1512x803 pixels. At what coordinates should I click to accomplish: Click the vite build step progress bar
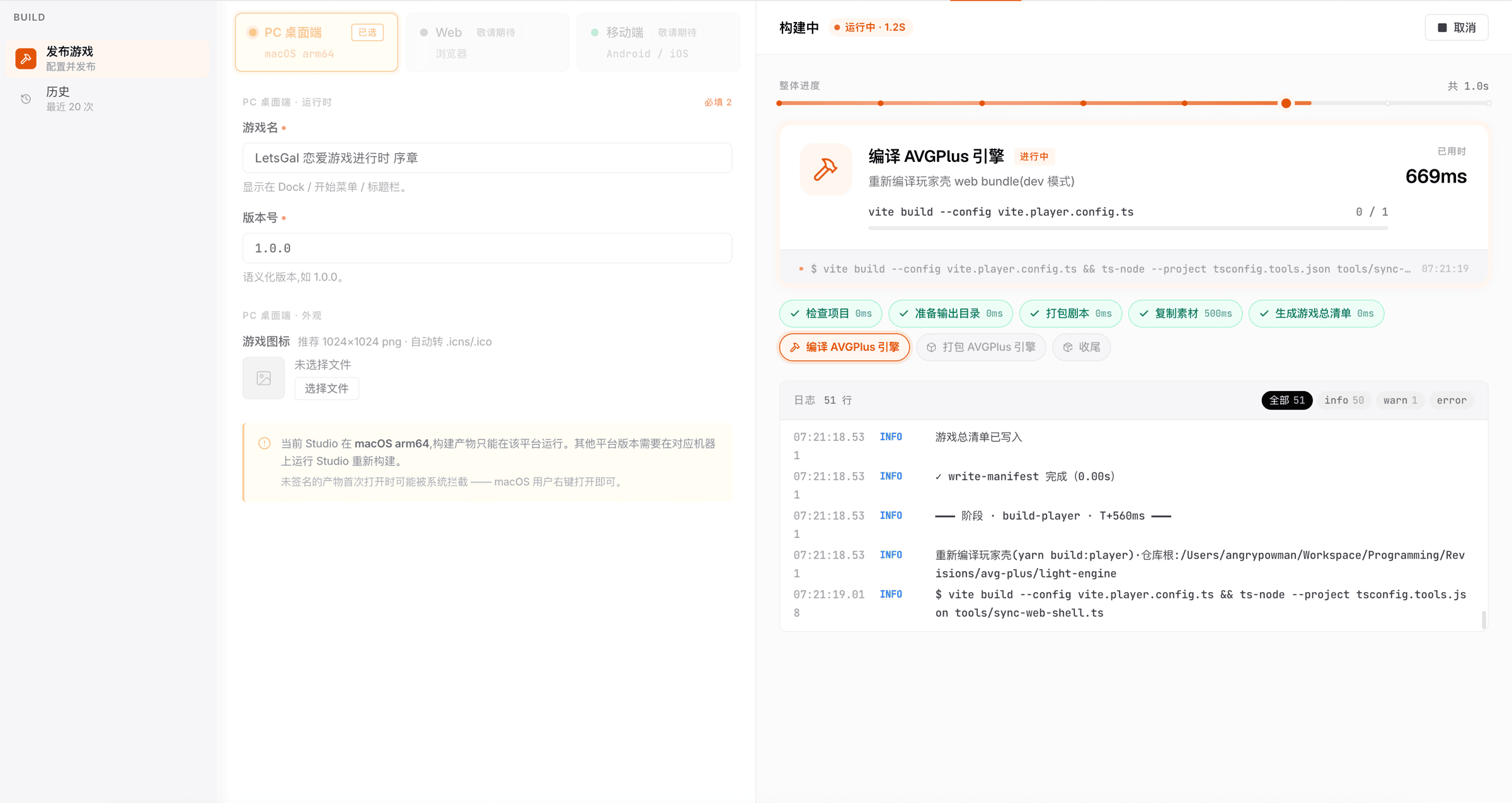[x=1128, y=228]
